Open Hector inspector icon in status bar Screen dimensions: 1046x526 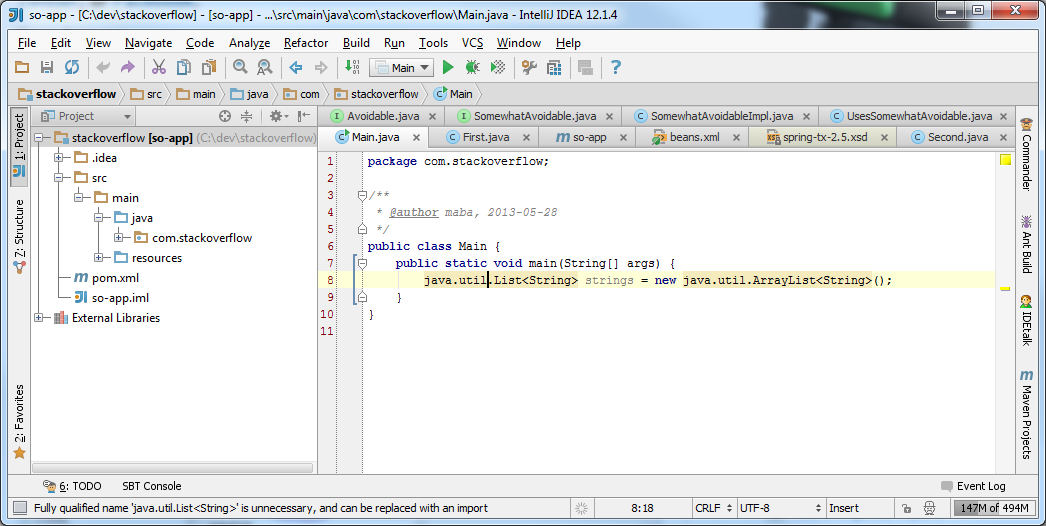coord(929,509)
